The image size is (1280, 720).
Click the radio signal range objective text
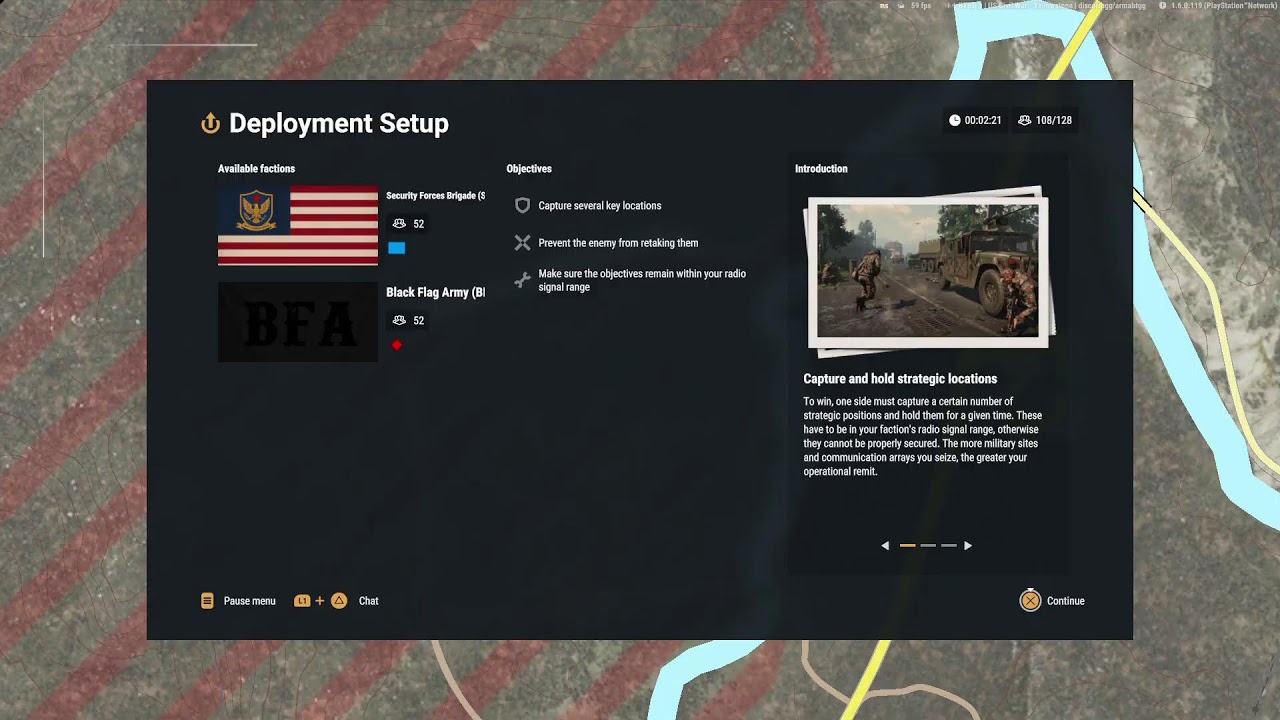click(642, 280)
